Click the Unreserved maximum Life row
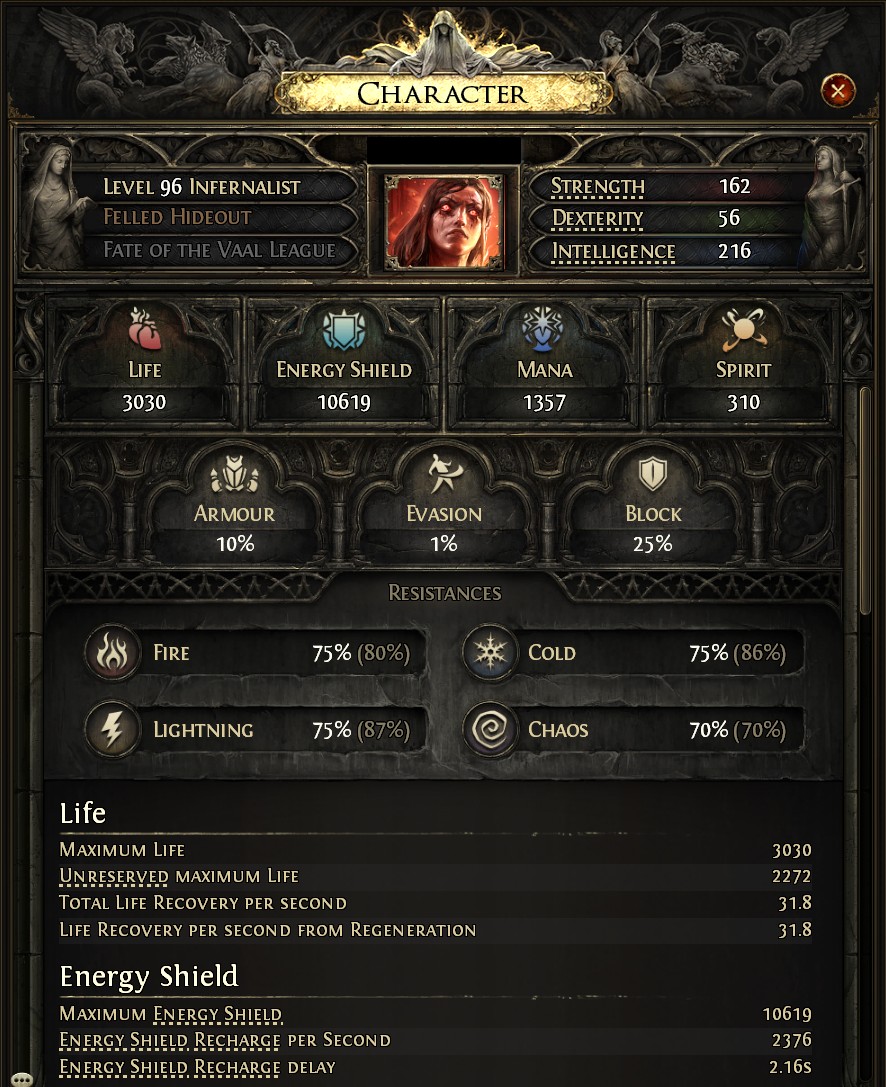886x1087 pixels. (435, 876)
